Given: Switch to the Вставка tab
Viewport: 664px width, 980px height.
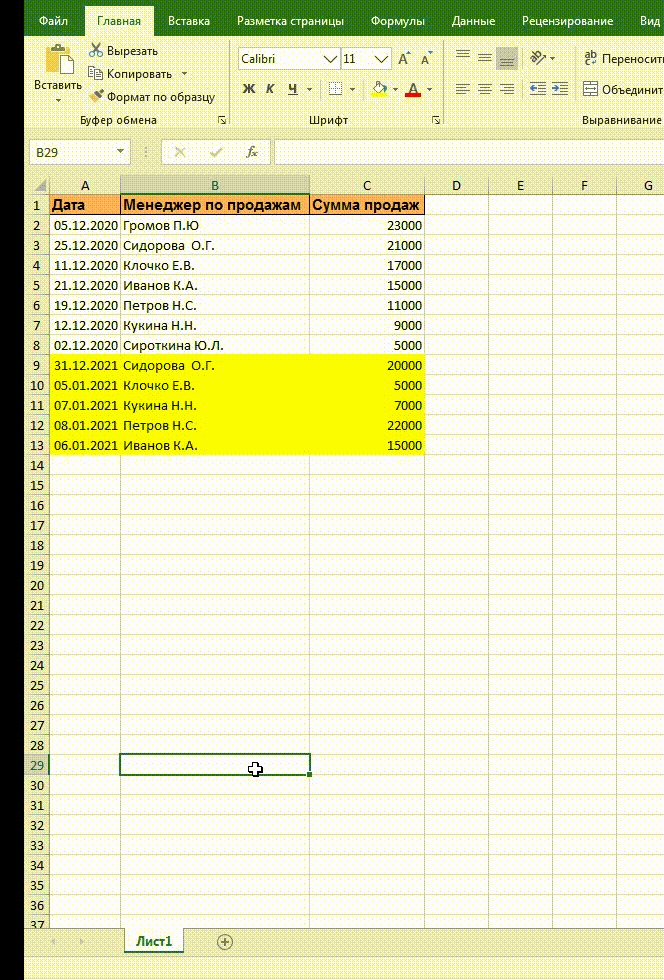Looking at the screenshot, I should (x=189, y=21).
